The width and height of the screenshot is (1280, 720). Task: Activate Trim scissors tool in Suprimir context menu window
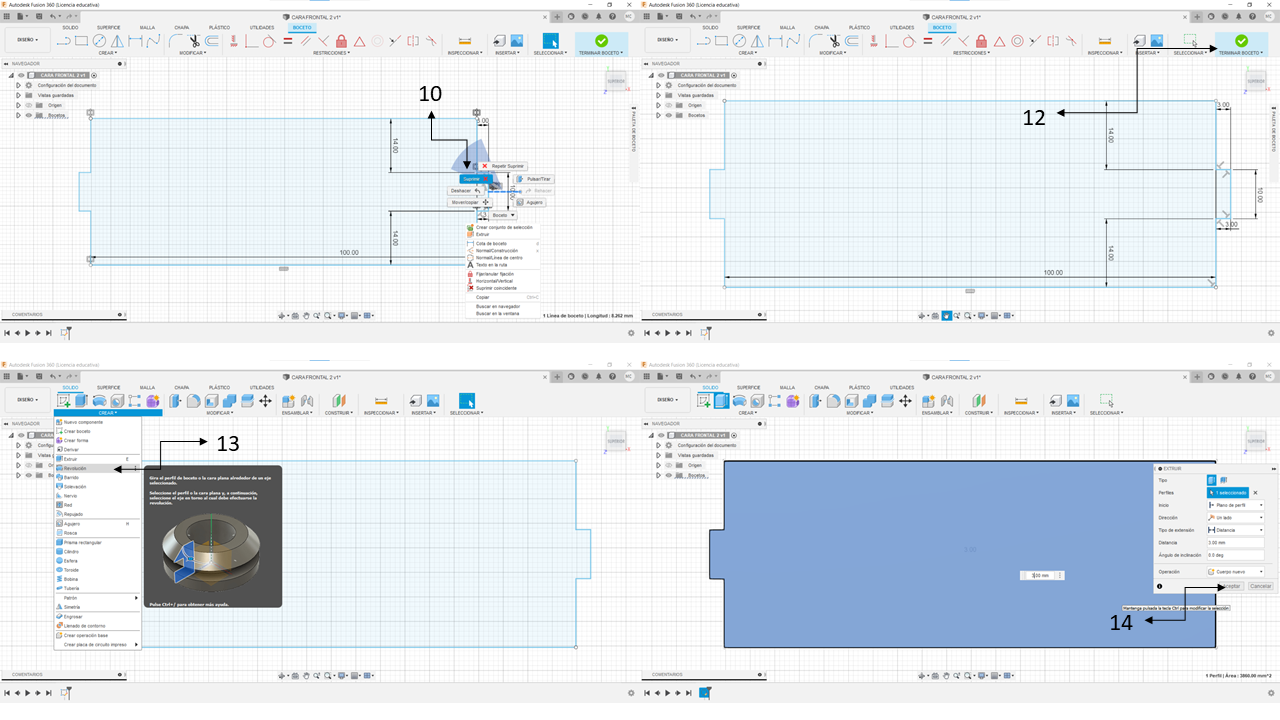click(195, 41)
